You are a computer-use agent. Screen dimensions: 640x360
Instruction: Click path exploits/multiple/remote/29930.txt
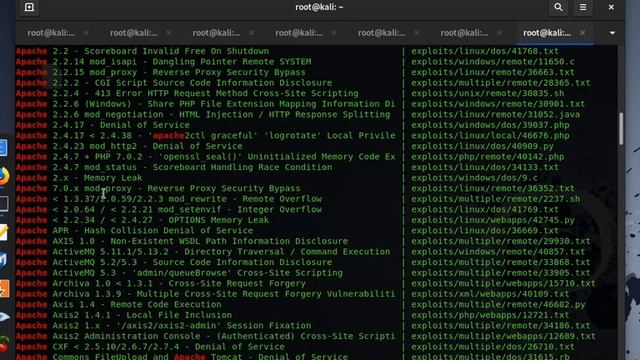pyautogui.click(x=501, y=241)
